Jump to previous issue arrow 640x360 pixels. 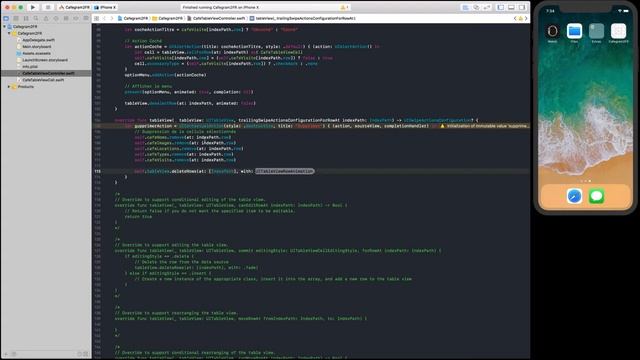[515, 18]
